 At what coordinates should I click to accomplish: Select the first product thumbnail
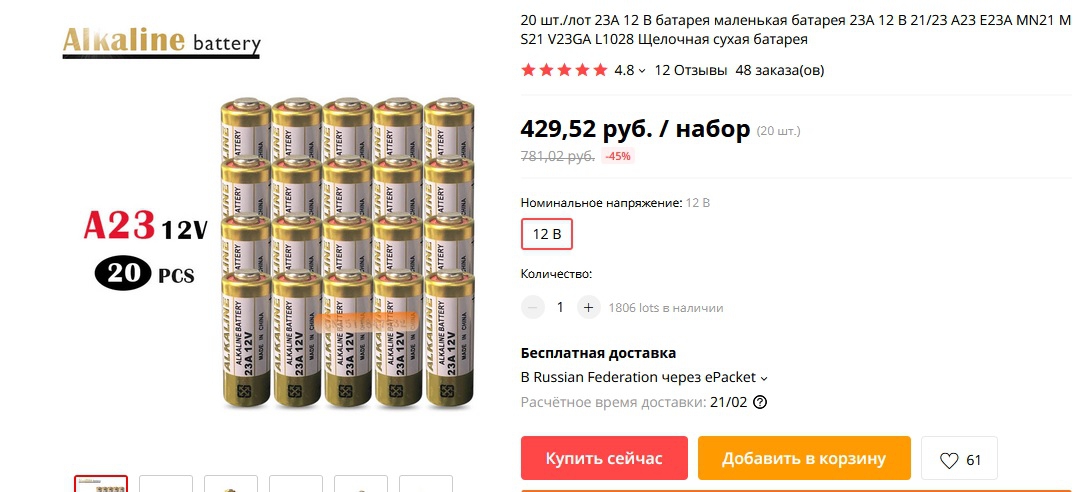tap(101, 484)
